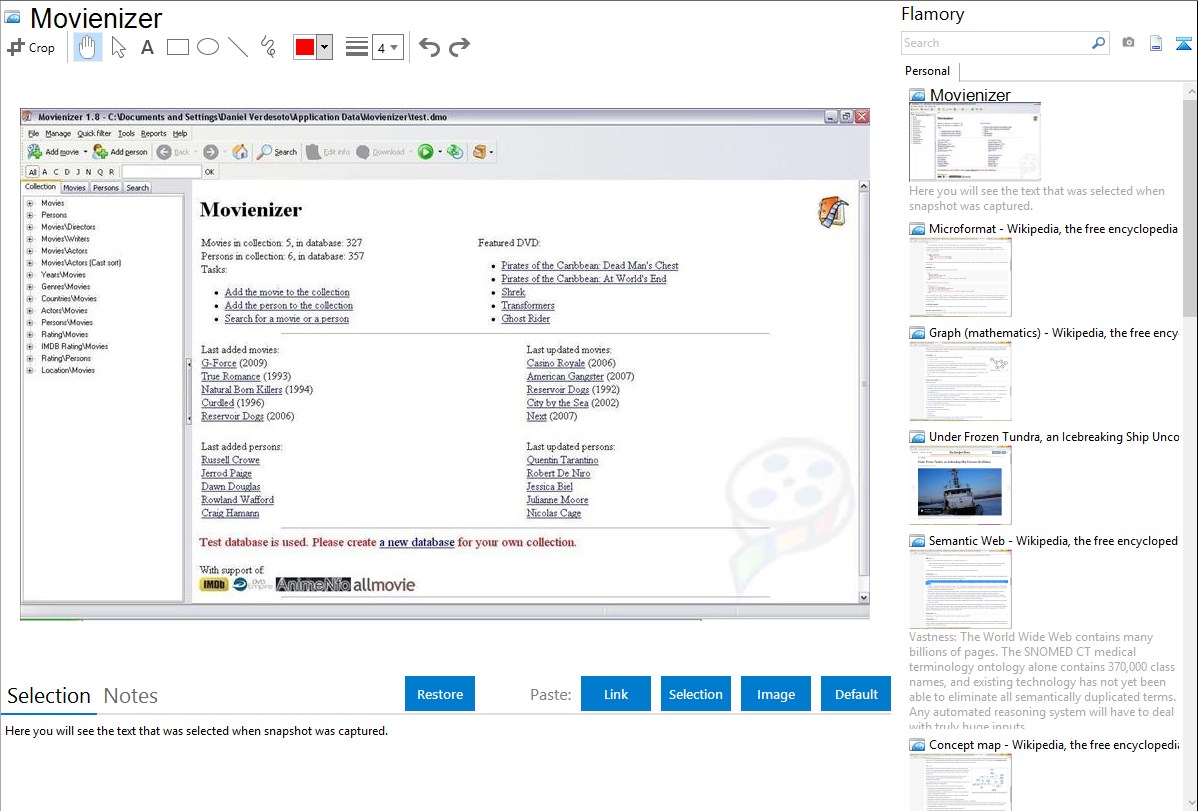The height and width of the screenshot is (811, 1198).
Task: Switch to the Movies tab in Movienizer
Action: 74,187
